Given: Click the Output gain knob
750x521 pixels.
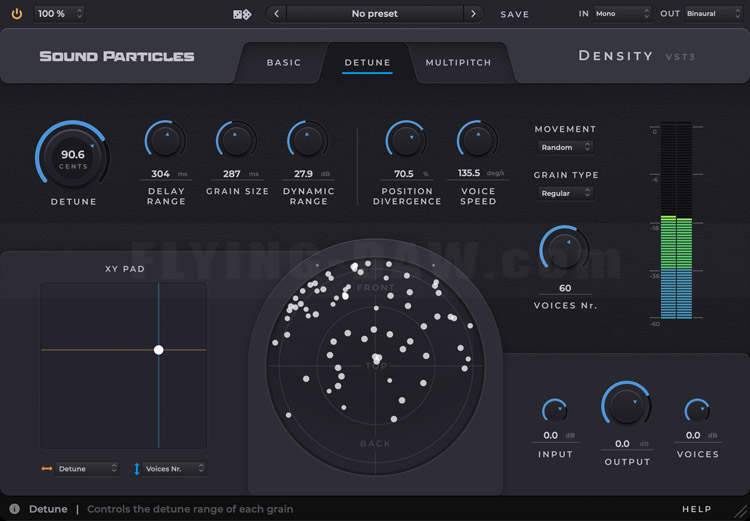Looking at the screenshot, I should [x=626, y=405].
